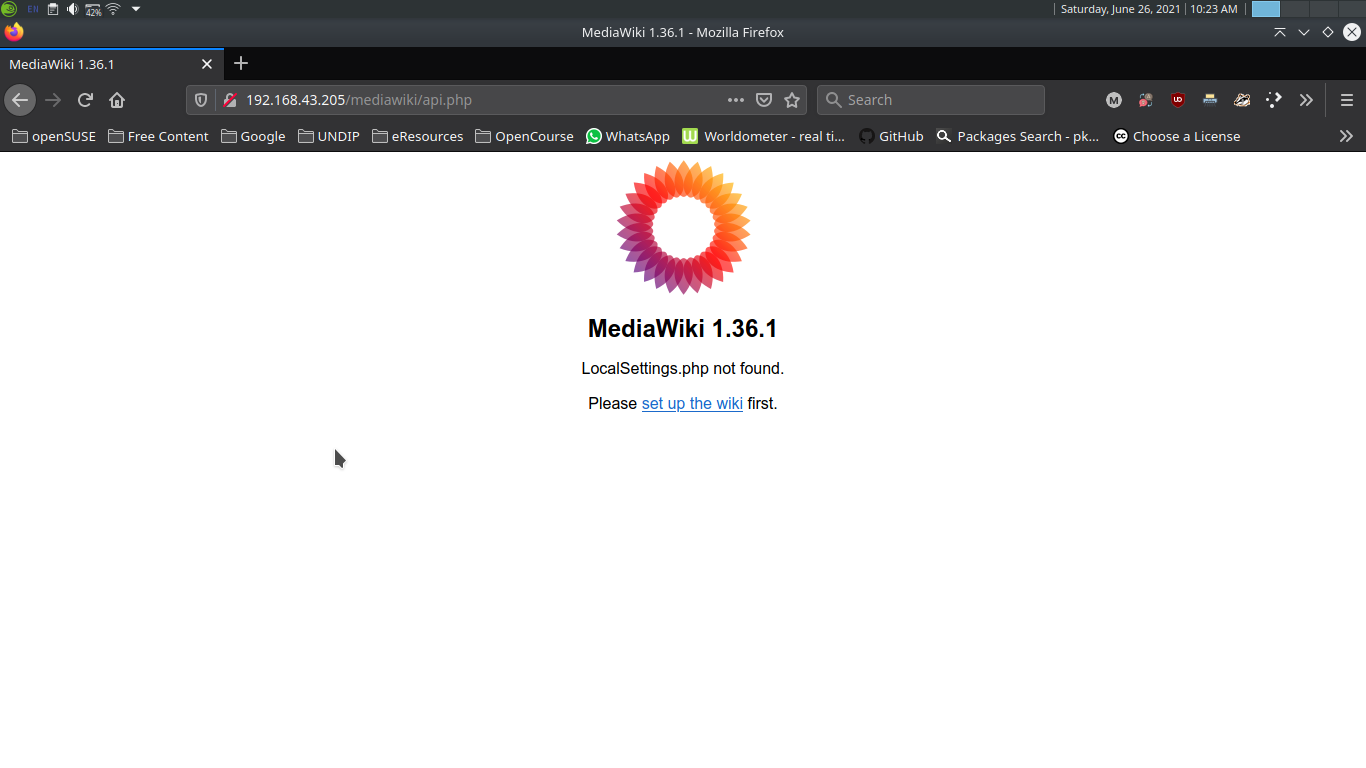Image resolution: width=1366 pixels, height=768 pixels.
Task: Show more bookmarks via the chevron
Action: pyautogui.click(x=1346, y=136)
